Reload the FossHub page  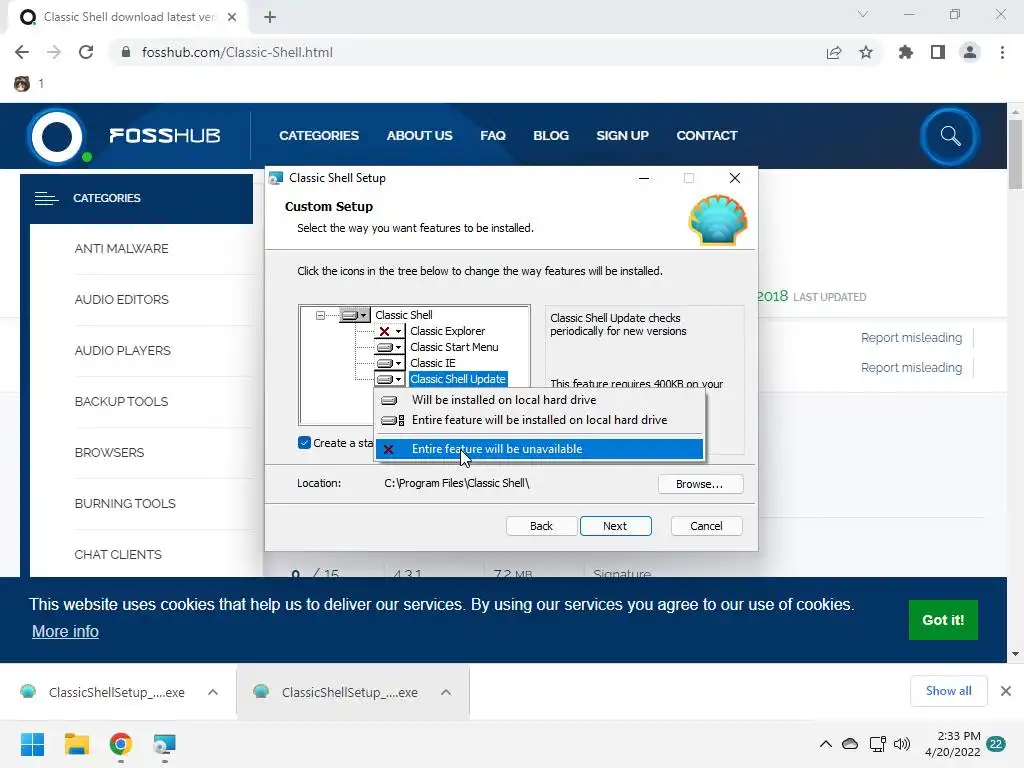[86, 52]
